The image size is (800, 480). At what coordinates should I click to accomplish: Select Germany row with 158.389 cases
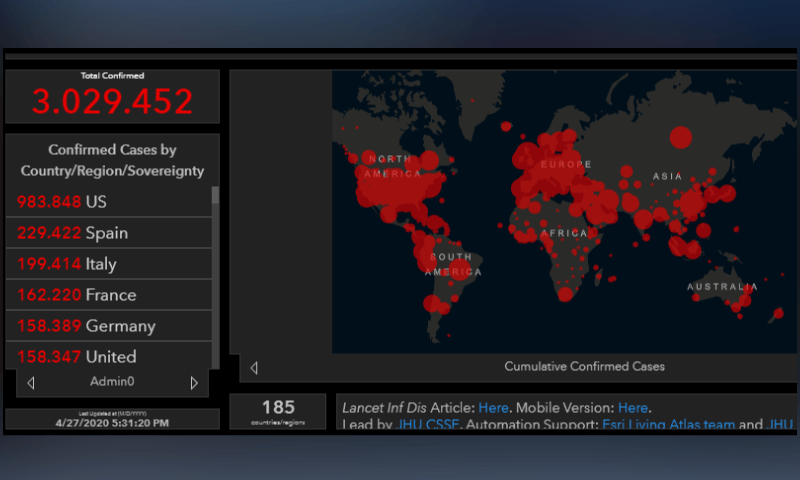coord(110,326)
